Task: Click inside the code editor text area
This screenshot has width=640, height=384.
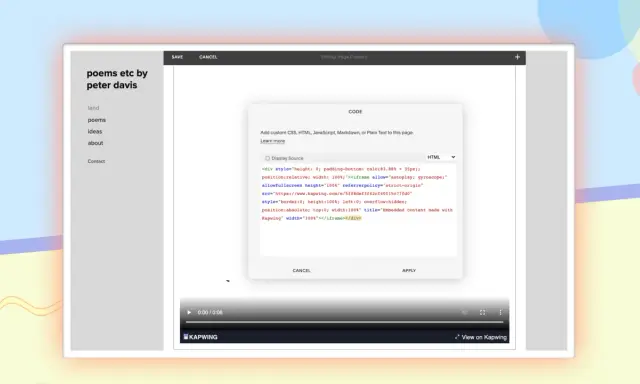Action: (358, 210)
